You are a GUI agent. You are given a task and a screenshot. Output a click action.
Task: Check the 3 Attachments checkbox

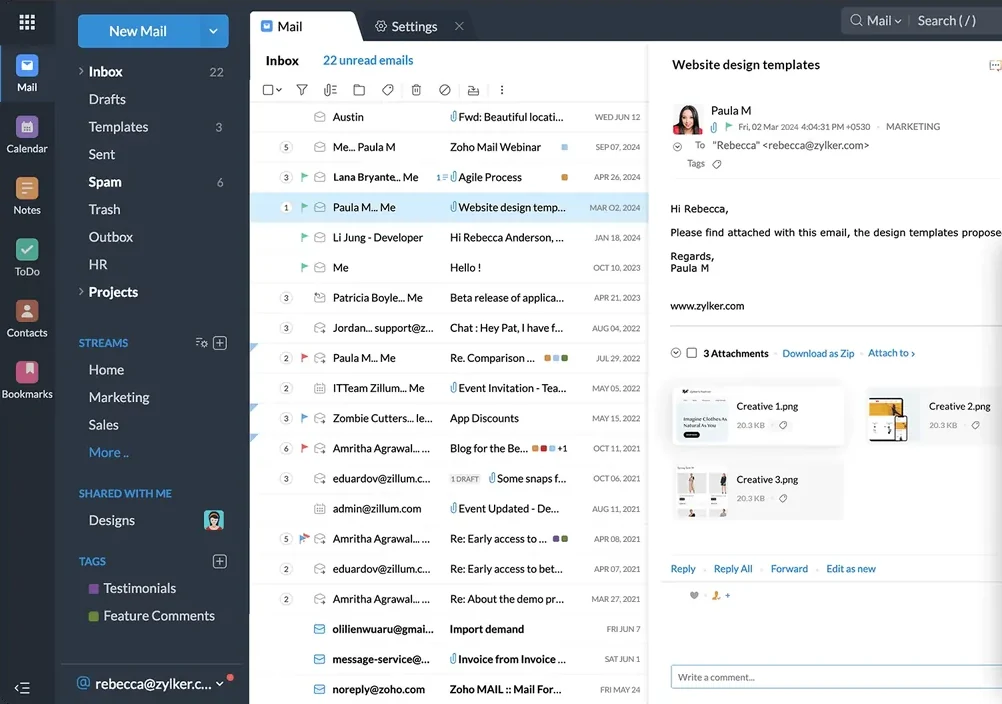point(691,353)
